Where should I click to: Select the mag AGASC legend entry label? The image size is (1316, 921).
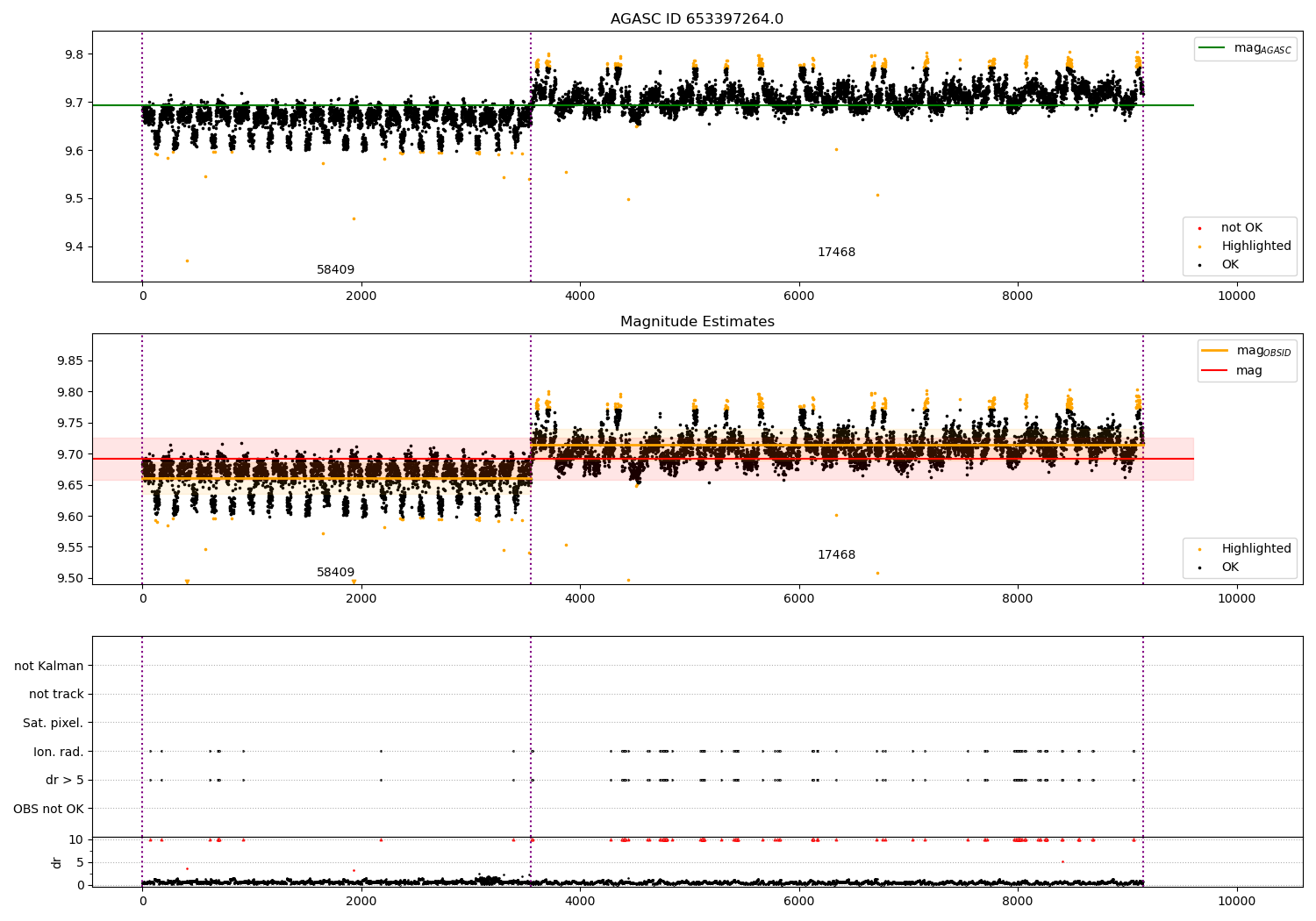pos(1262,48)
